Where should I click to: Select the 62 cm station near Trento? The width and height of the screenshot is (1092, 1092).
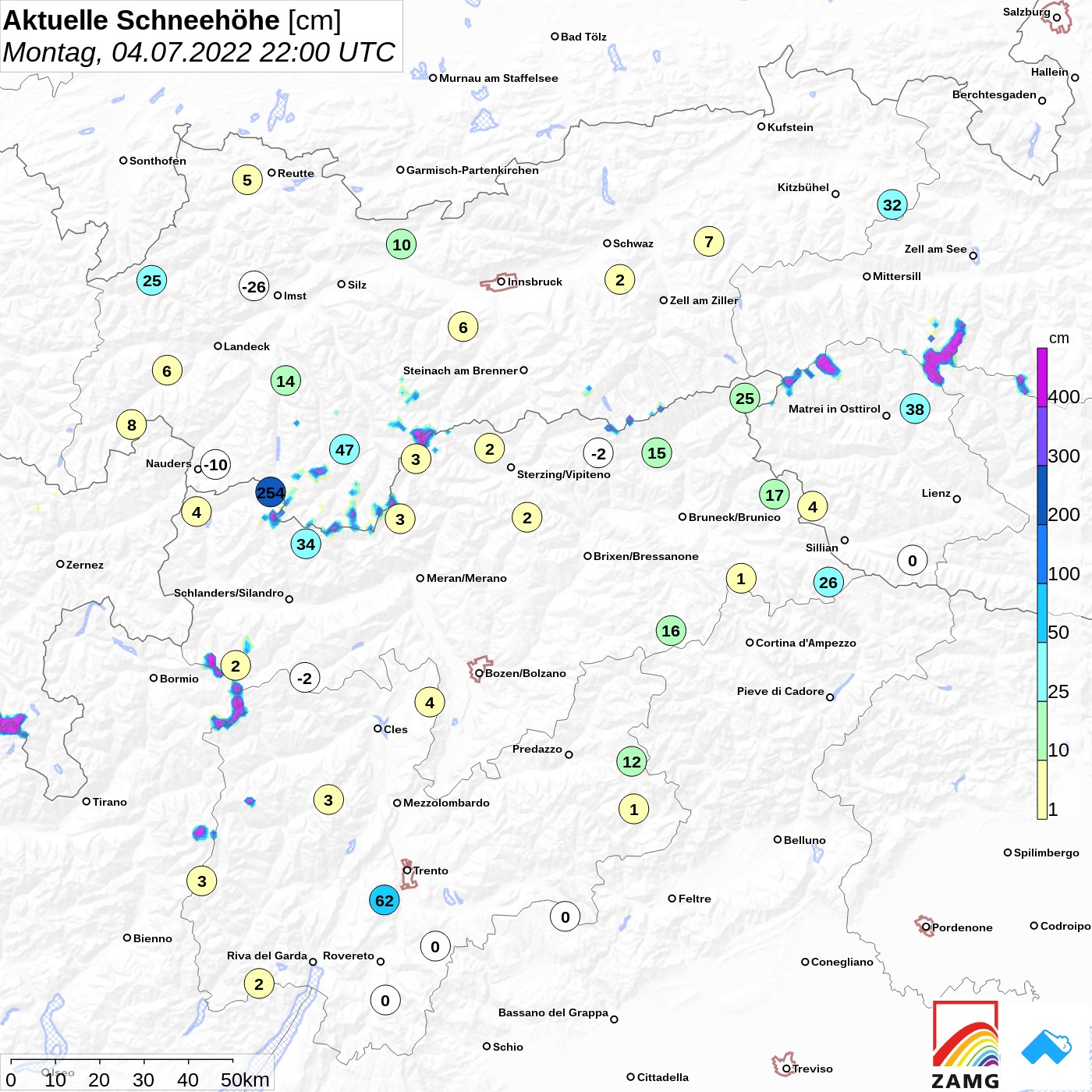pyautogui.click(x=385, y=901)
